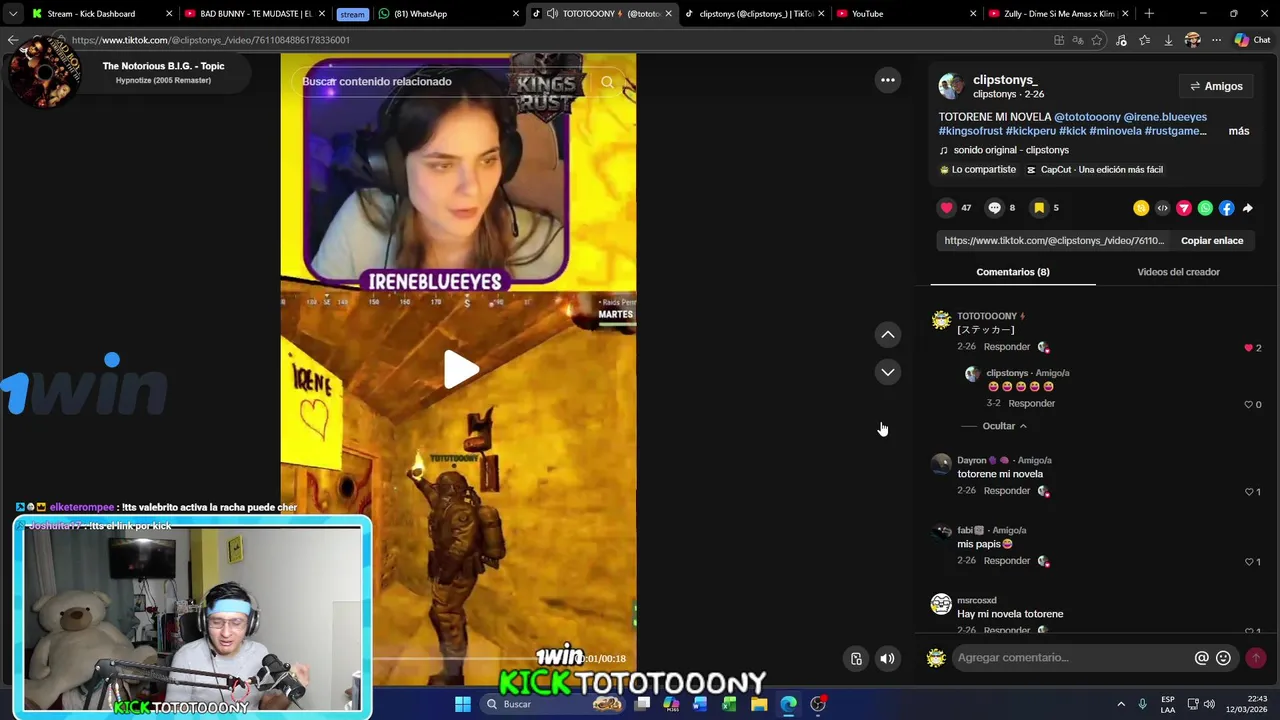This screenshot has height=720, width=1280.
Task: Click the Amigos follow status button
Action: tap(1216, 86)
